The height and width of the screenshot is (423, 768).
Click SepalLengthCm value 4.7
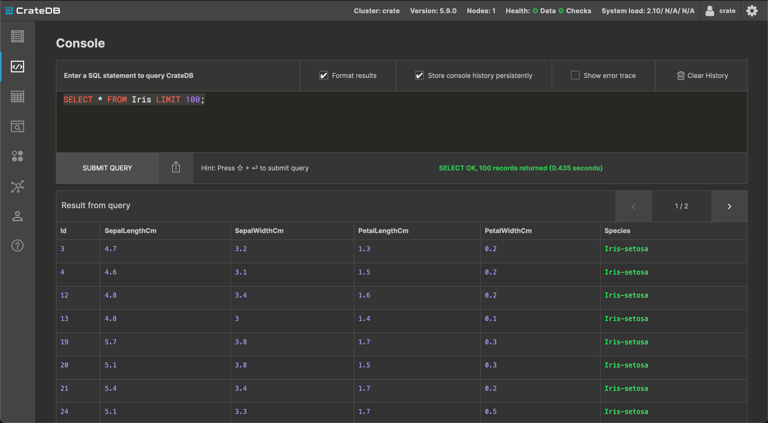[x=110, y=249]
